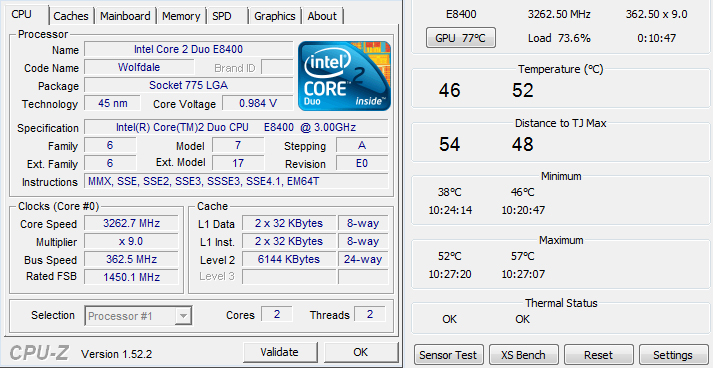Launch XS Bench
This screenshot has height=368, width=713.
(523, 355)
